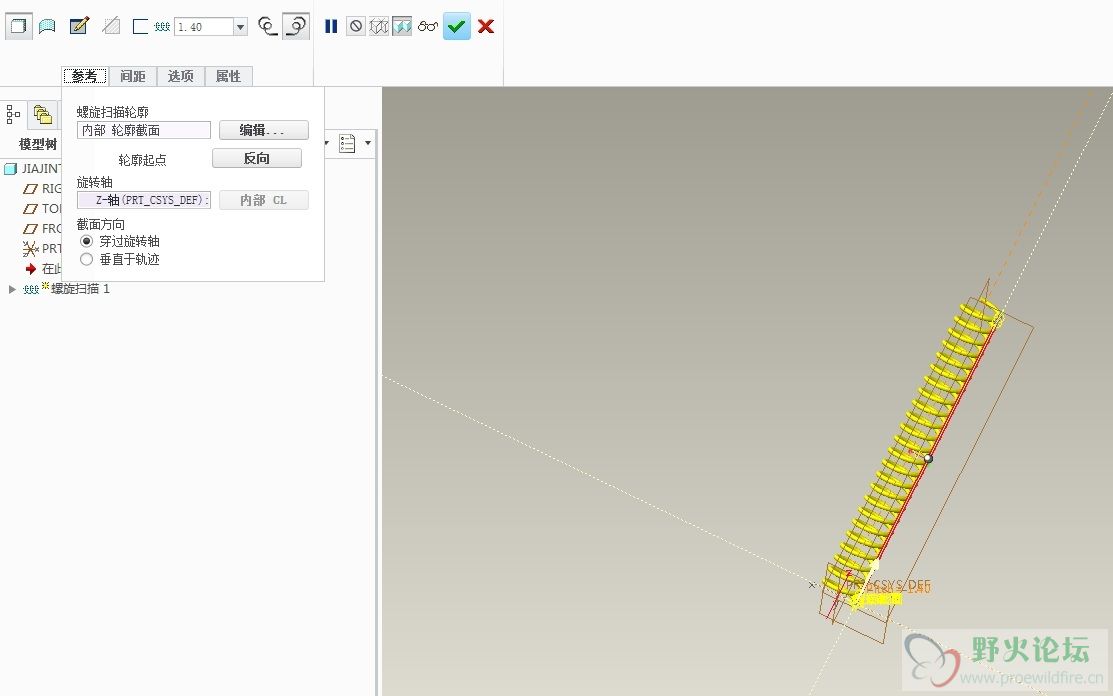Select the surface sweep option icon
The width and height of the screenshot is (1113, 696).
click(47, 26)
